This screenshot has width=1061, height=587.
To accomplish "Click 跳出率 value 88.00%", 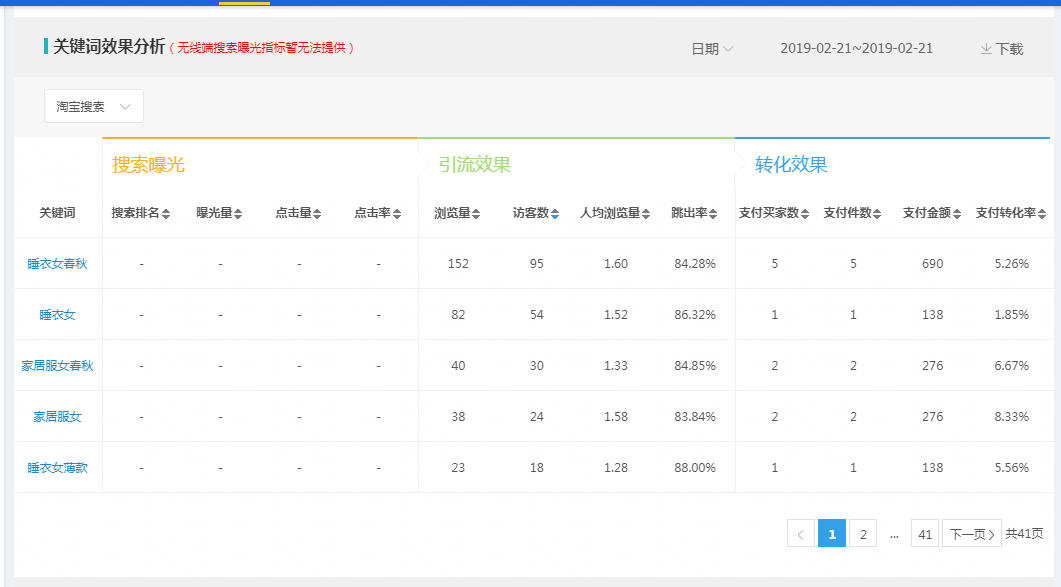I will [x=695, y=467].
